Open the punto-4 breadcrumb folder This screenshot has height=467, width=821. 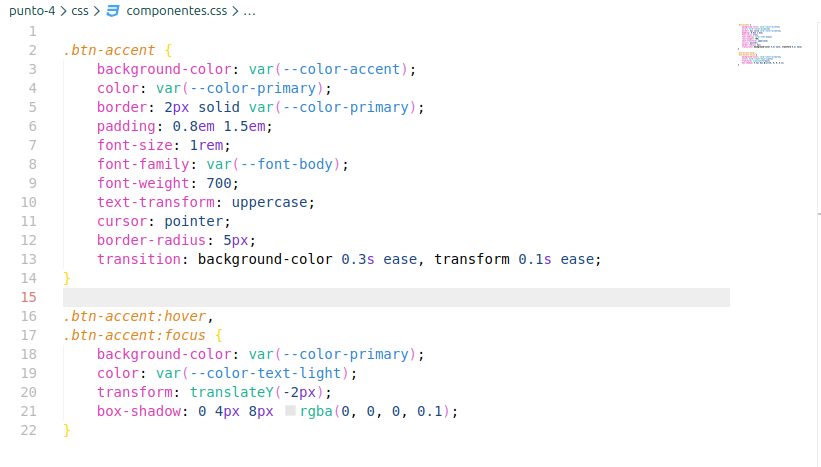[31, 11]
